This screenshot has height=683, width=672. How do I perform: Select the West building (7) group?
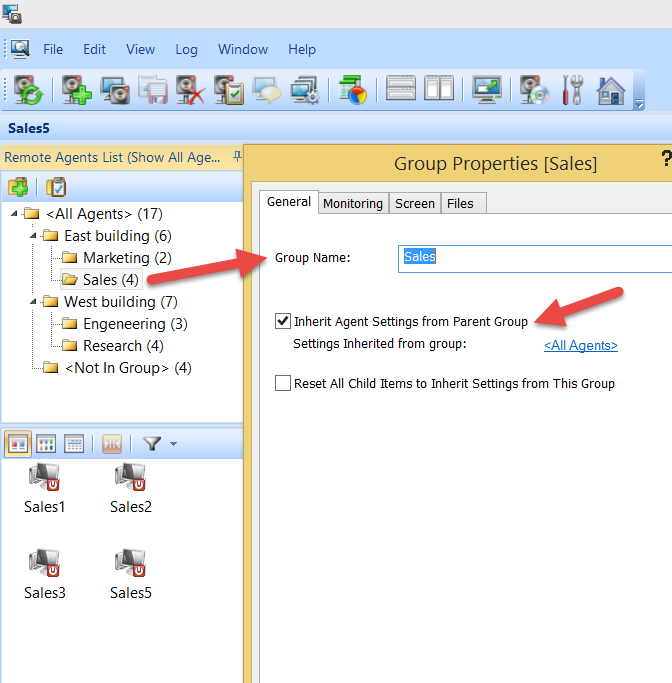click(121, 301)
